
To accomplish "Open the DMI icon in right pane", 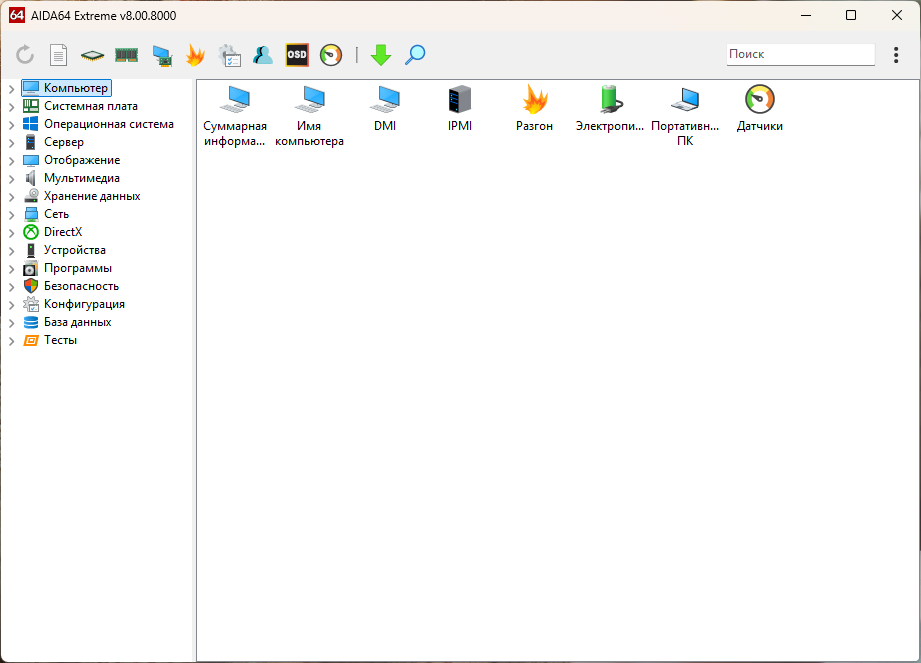I will click(x=385, y=109).
